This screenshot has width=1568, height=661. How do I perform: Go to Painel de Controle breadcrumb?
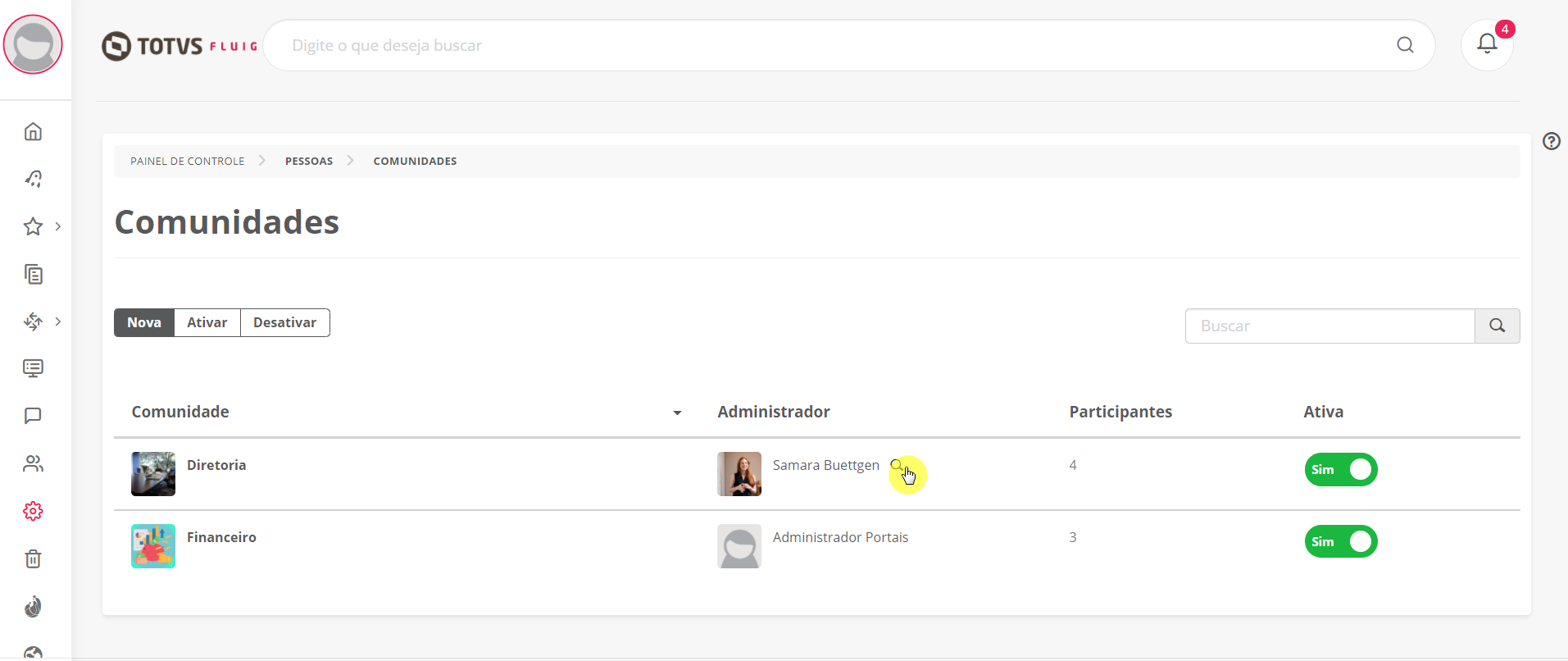pos(188,162)
